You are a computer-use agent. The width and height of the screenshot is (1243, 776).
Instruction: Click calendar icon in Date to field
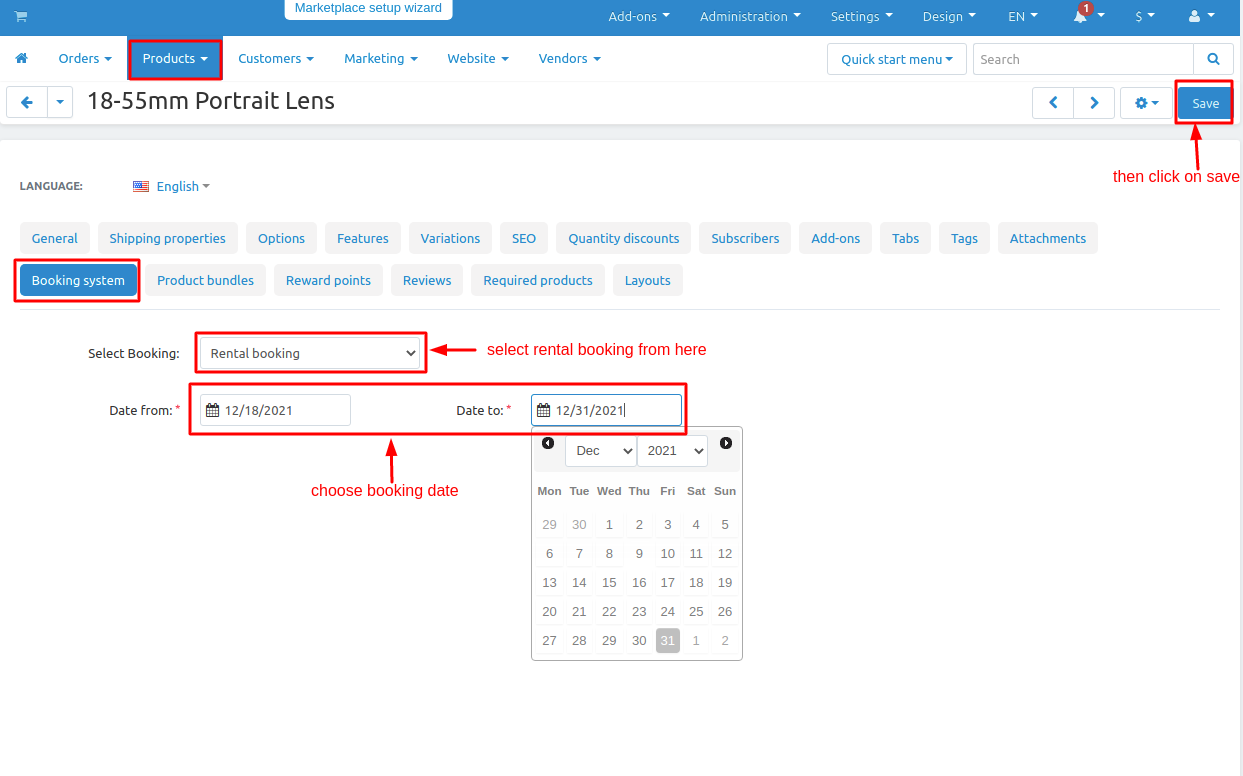tap(543, 410)
